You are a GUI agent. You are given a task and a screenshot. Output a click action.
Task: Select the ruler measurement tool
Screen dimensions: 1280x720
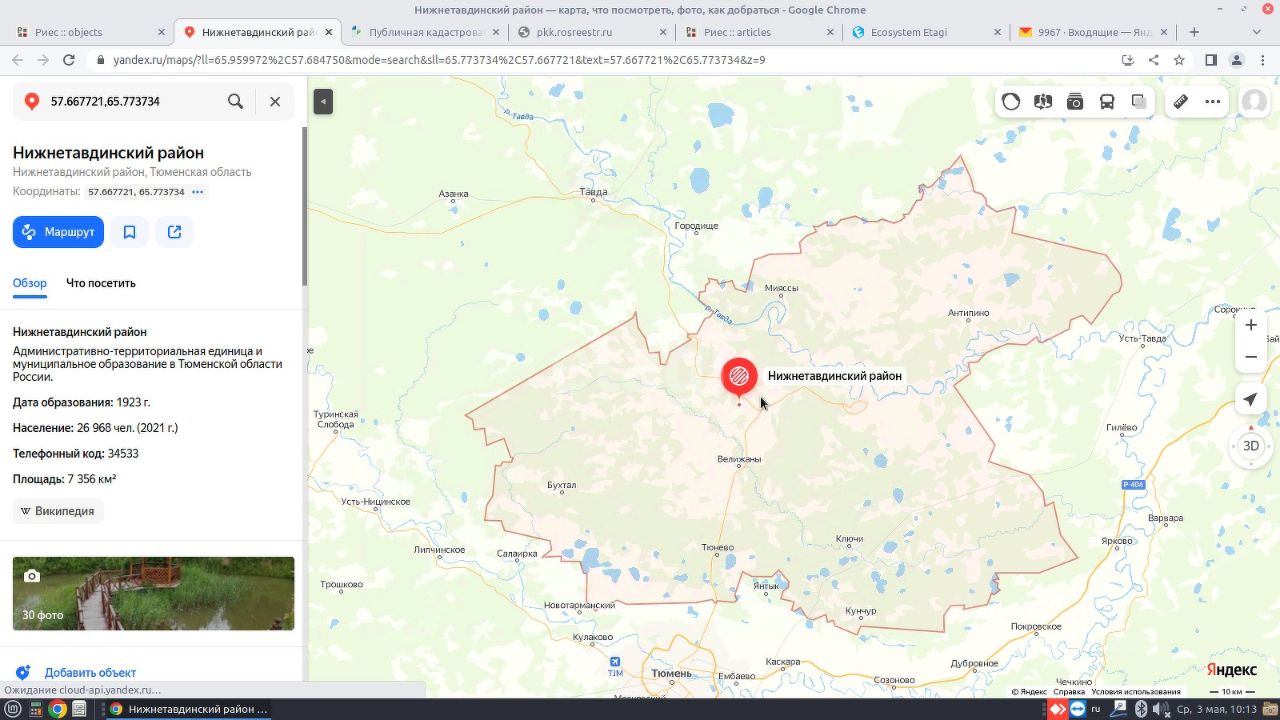1181,101
